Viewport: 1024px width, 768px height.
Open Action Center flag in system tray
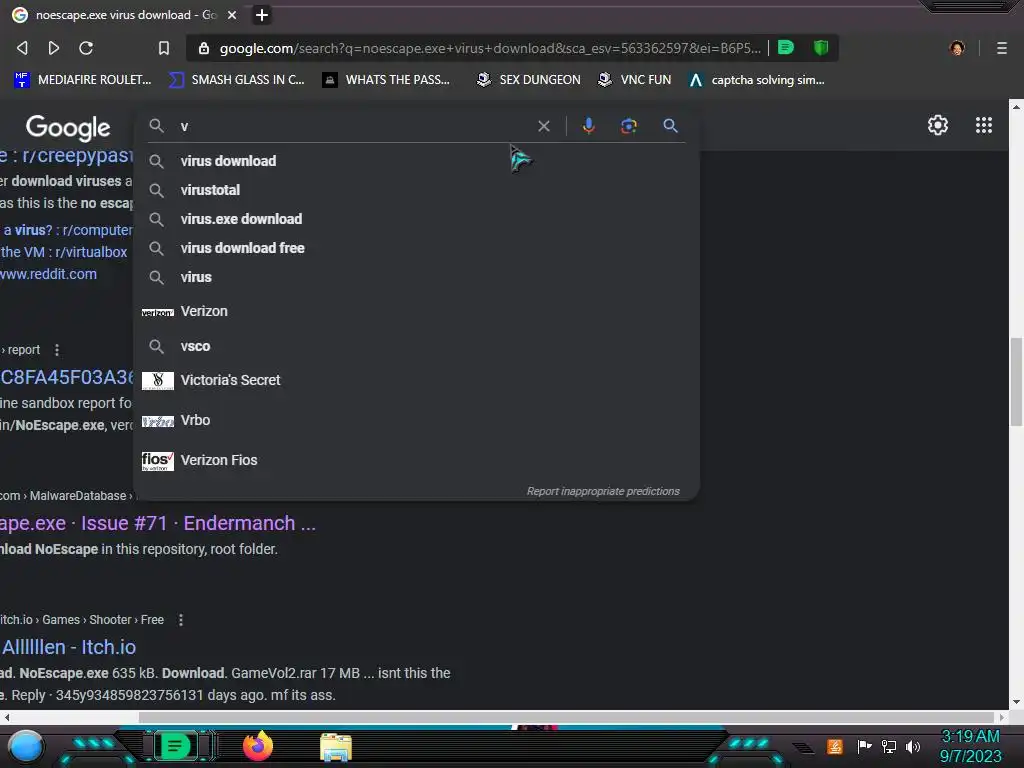click(864, 746)
